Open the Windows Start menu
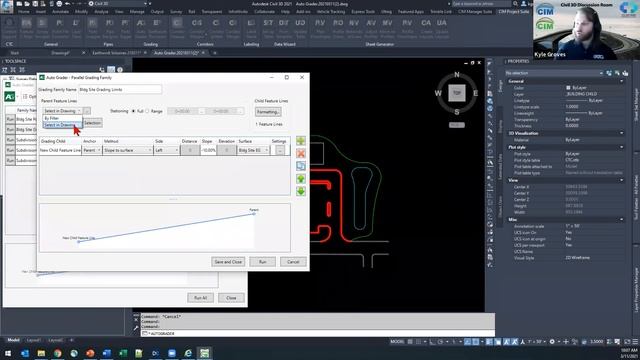The width and height of the screenshot is (640, 360). 8,353
